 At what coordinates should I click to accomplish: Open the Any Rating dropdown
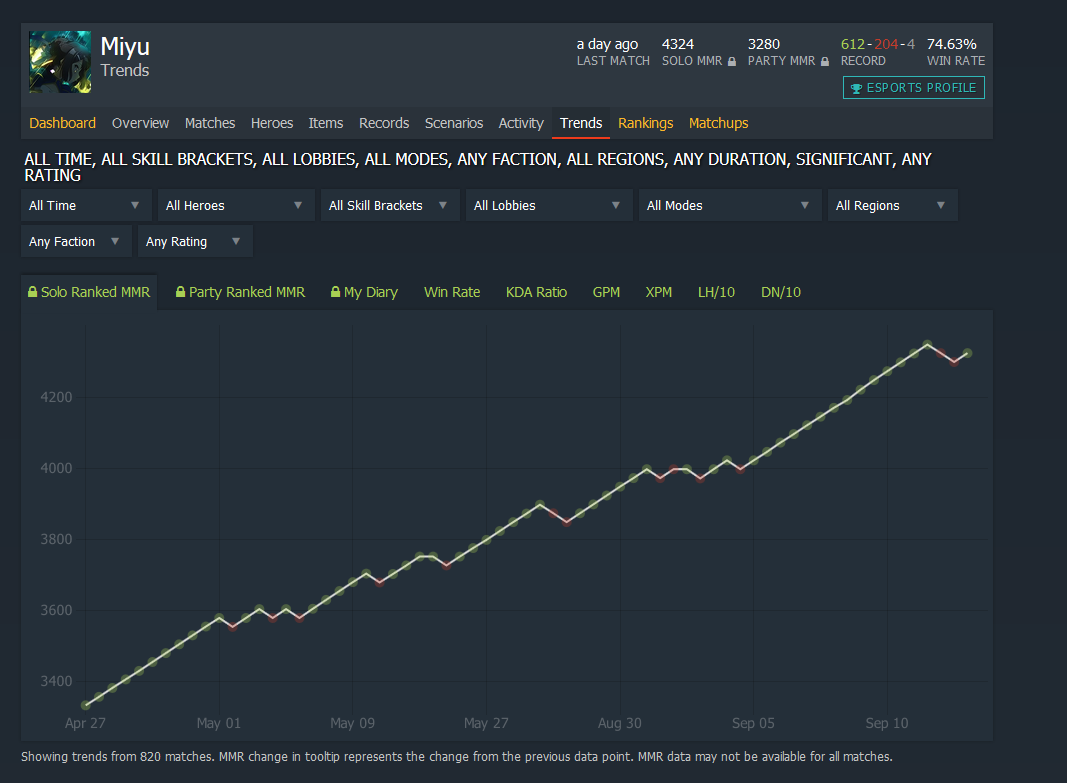pyautogui.click(x=195, y=241)
